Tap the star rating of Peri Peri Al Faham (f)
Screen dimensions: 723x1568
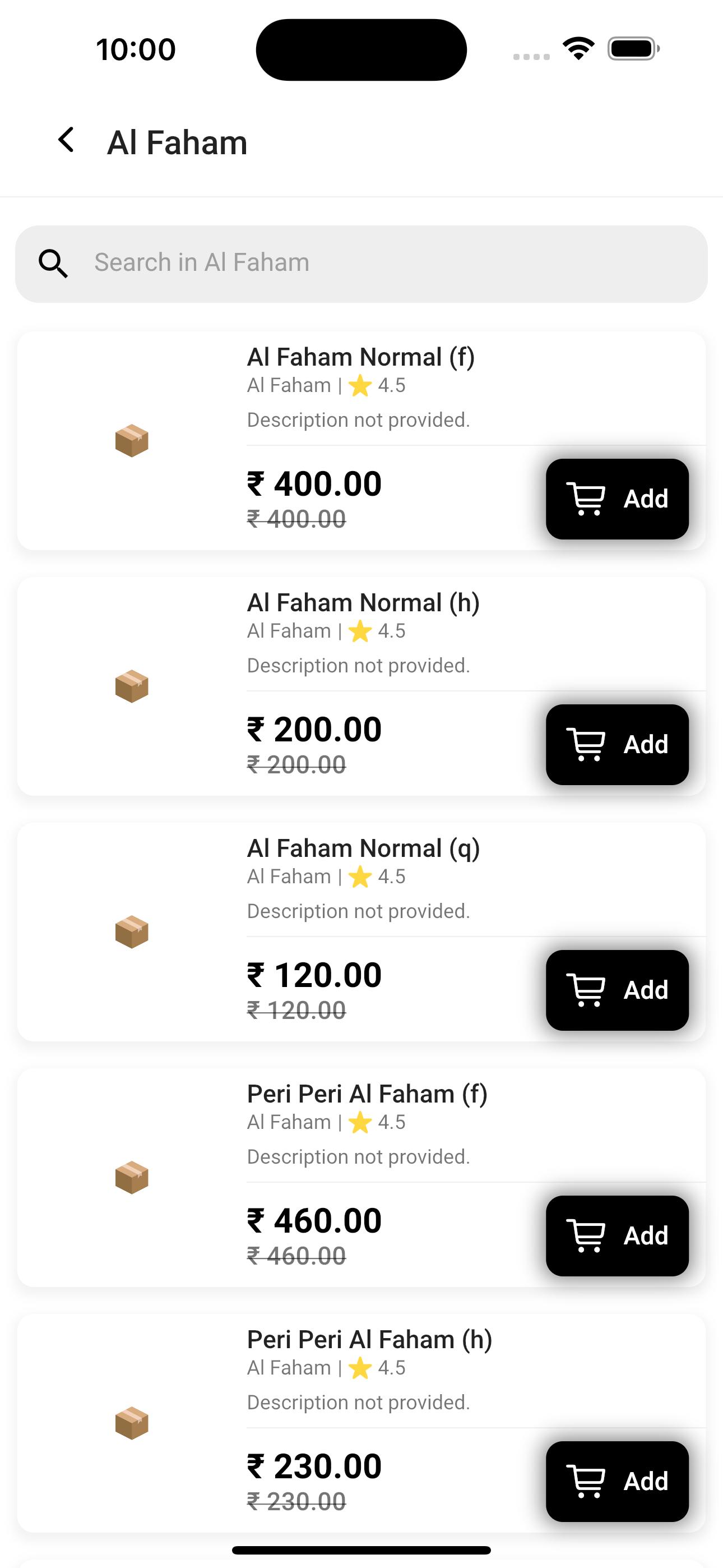[377, 1122]
